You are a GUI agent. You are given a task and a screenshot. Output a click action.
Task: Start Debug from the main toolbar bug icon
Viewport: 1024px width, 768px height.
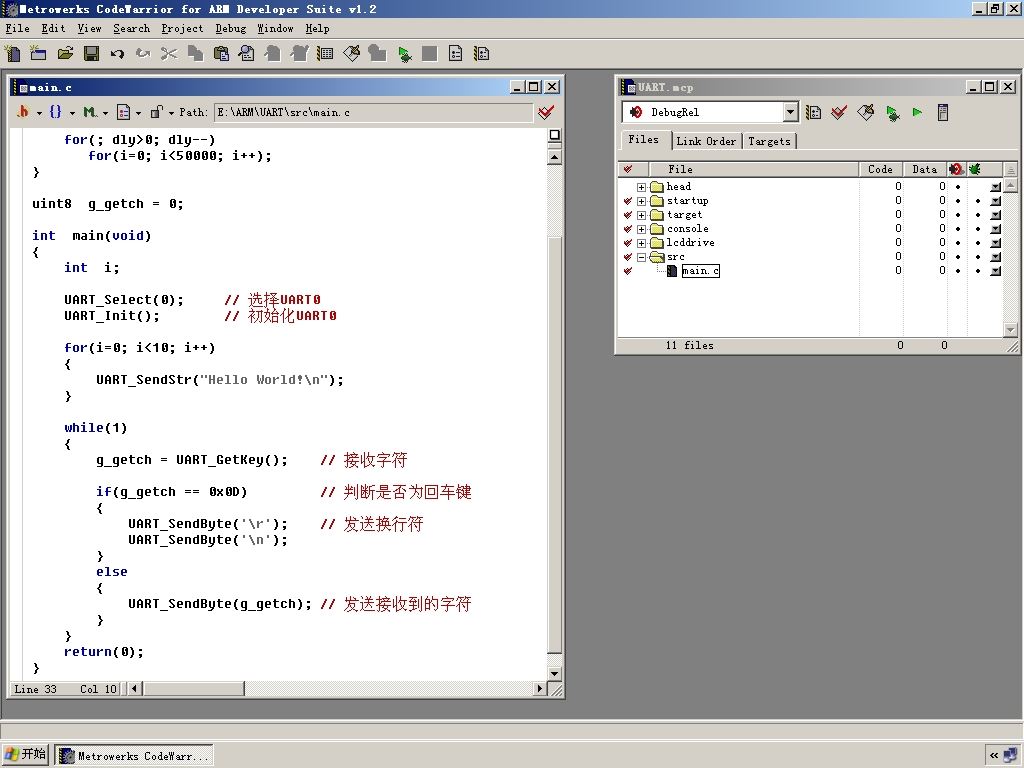tap(404, 54)
